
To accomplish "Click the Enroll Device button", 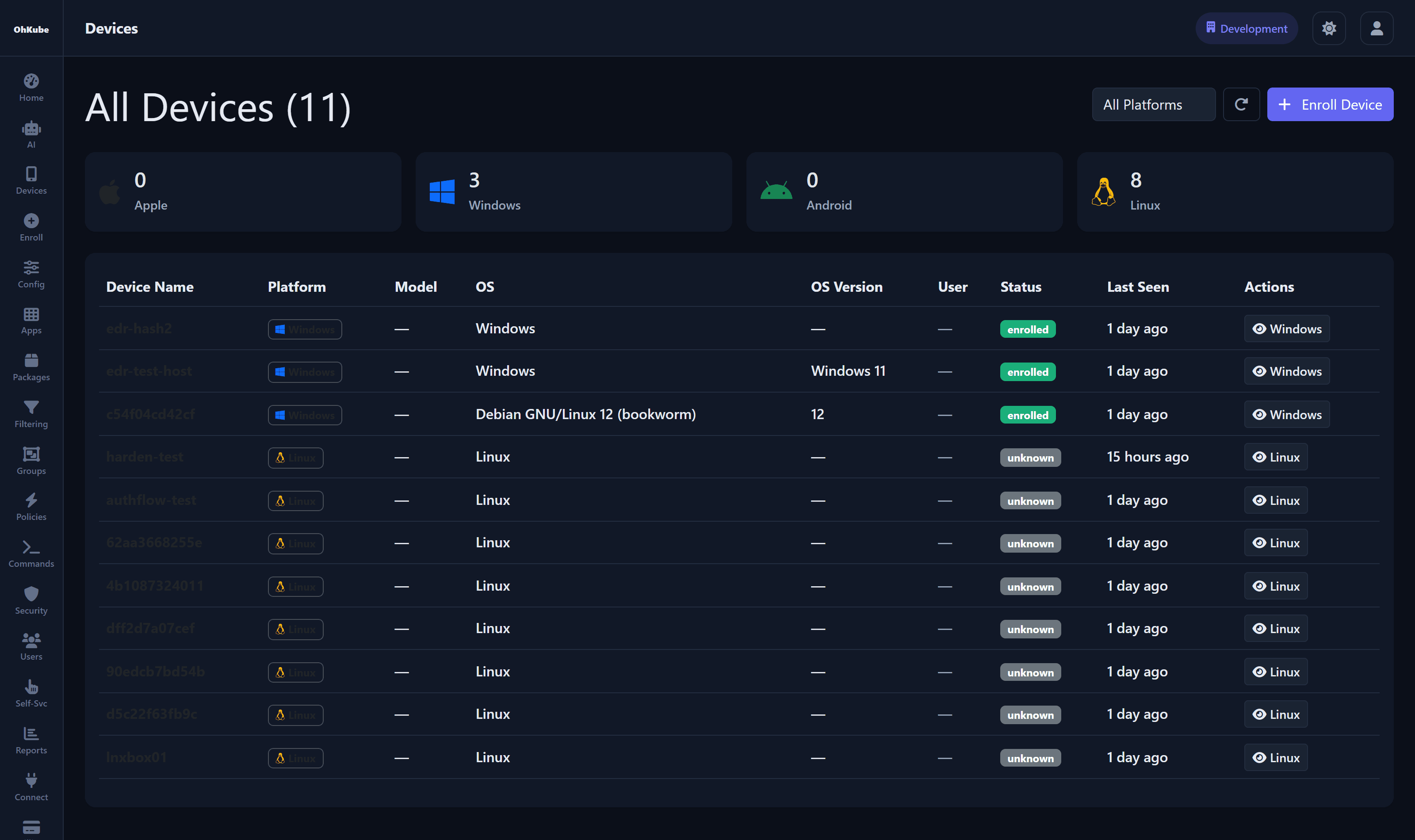I will tap(1330, 104).
